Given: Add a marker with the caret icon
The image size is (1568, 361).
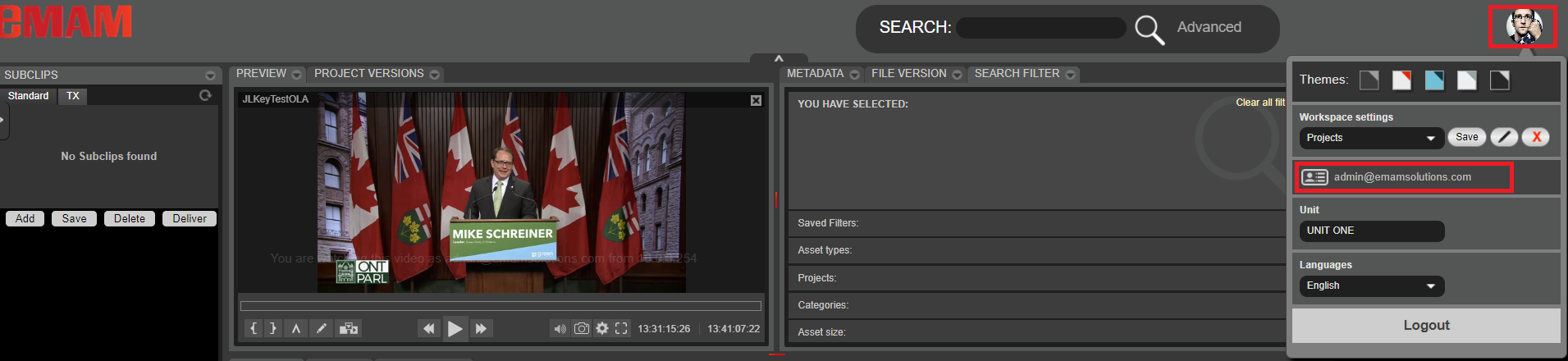Looking at the screenshot, I should (296, 328).
